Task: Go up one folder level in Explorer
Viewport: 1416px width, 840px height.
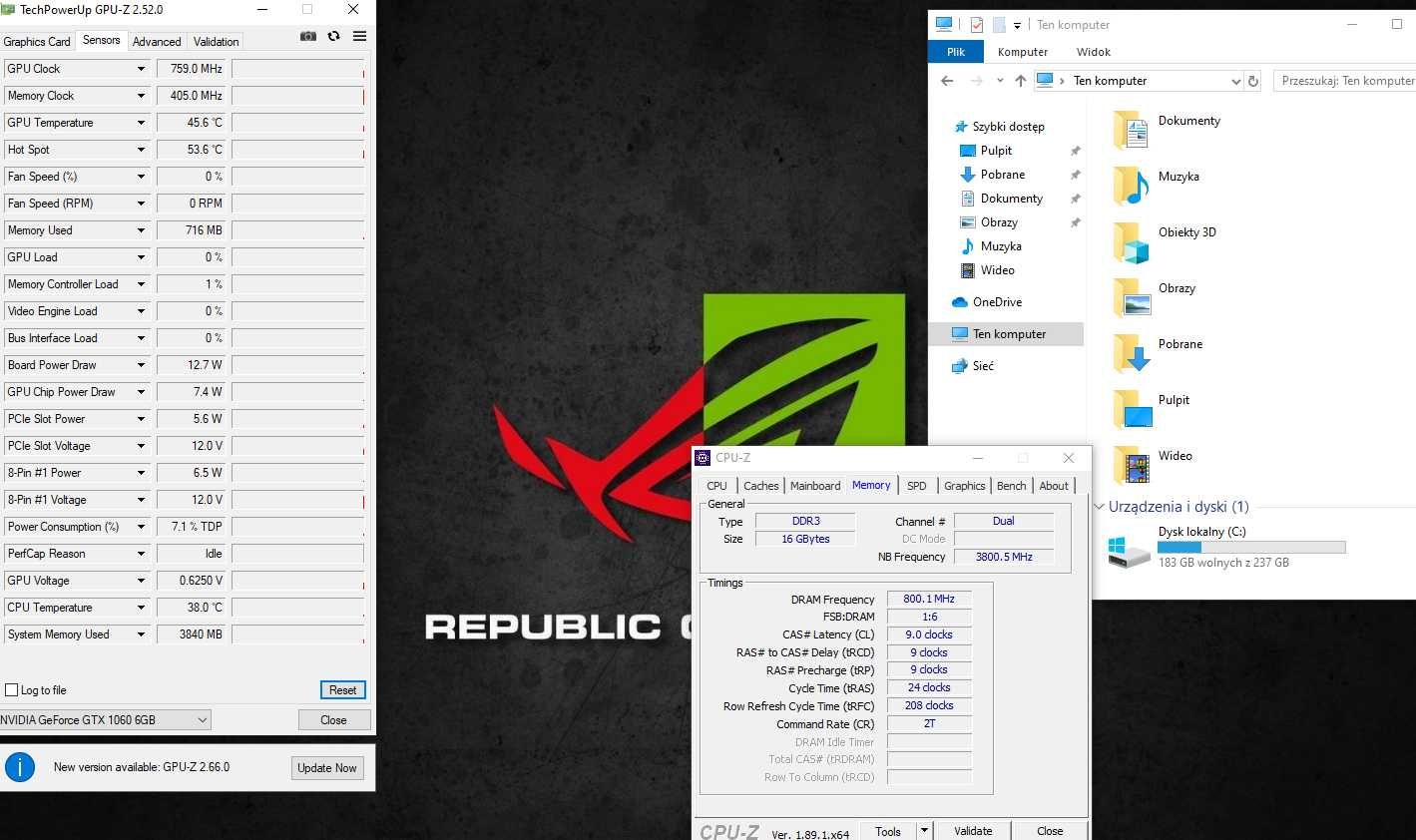Action: point(1020,81)
